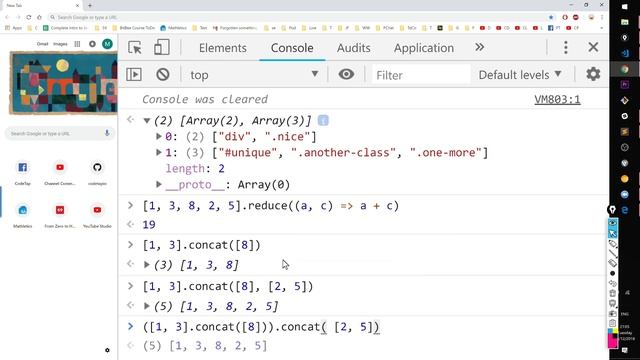Open the Google apps grid
Image resolution: width=640 pixels, height=360 pixels.
(x=77, y=44)
